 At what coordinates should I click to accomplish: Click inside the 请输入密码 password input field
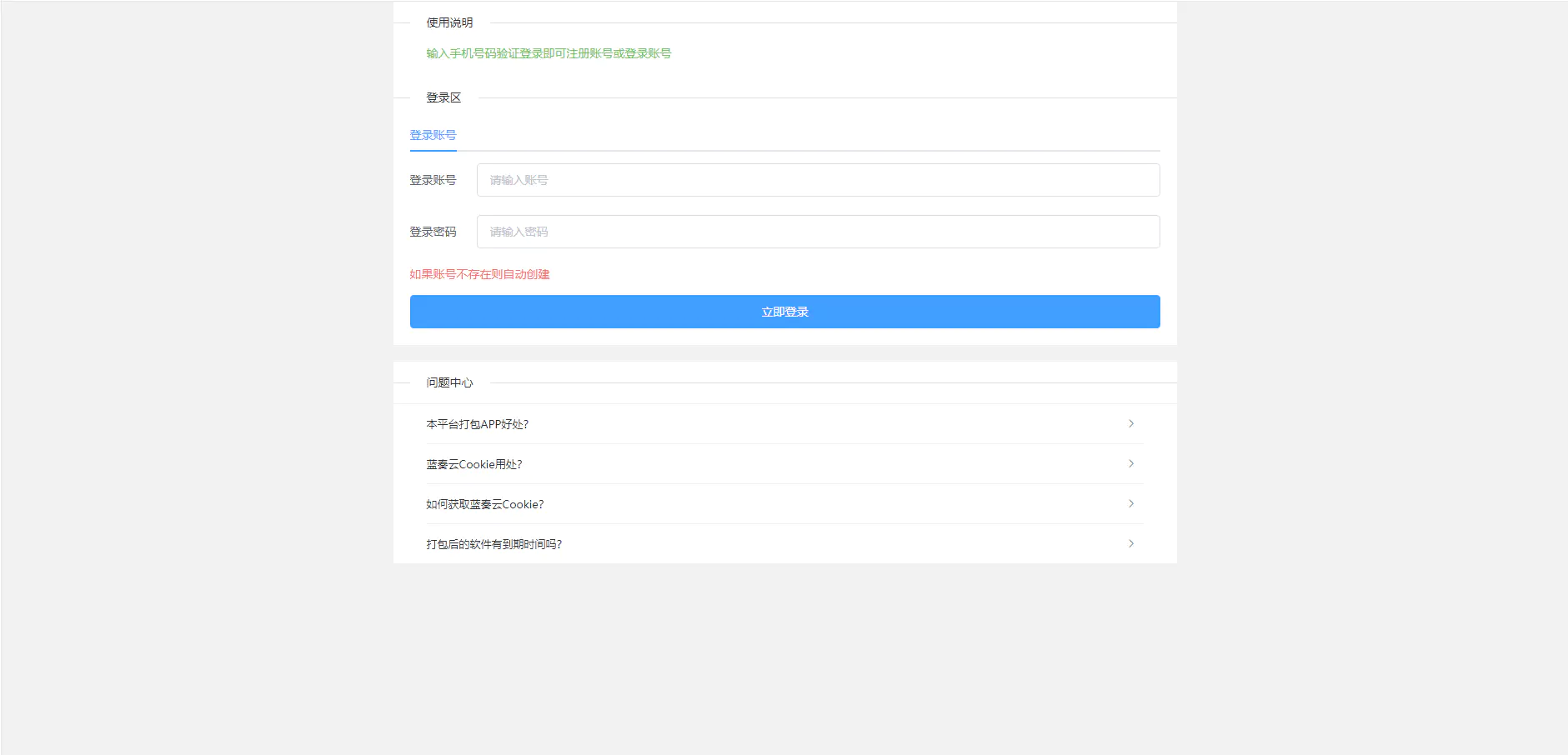(x=818, y=232)
